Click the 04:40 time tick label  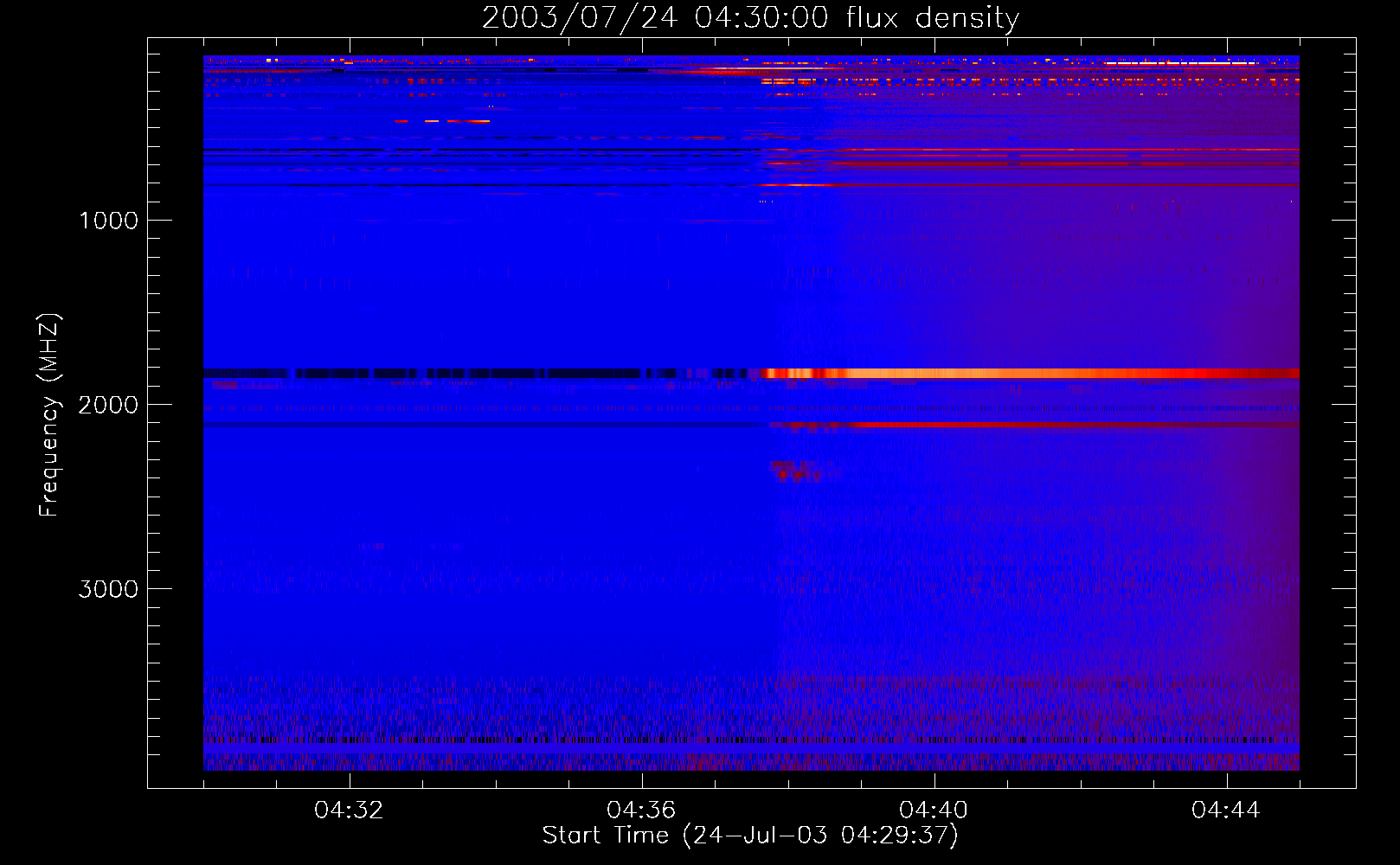[x=934, y=811]
